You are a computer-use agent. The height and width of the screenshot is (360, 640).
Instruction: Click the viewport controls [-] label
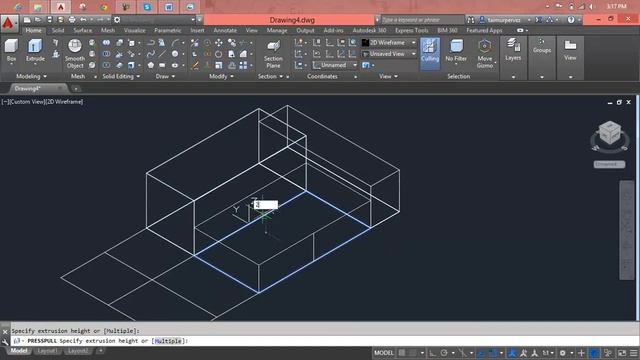4,102
